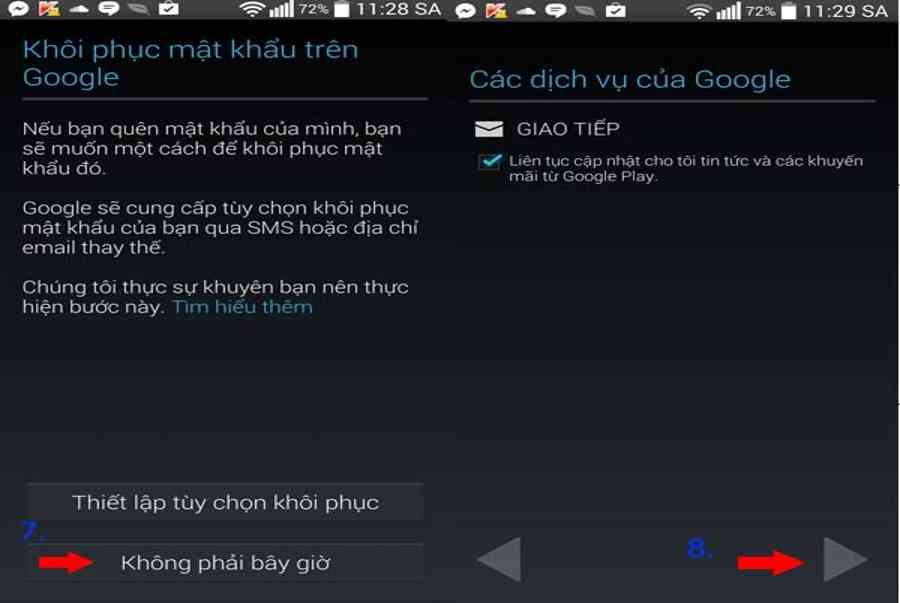Tap the Wi-Fi icon beside the 11:28 SA clock
The width and height of the screenshot is (900, 603).
(252, 9)
